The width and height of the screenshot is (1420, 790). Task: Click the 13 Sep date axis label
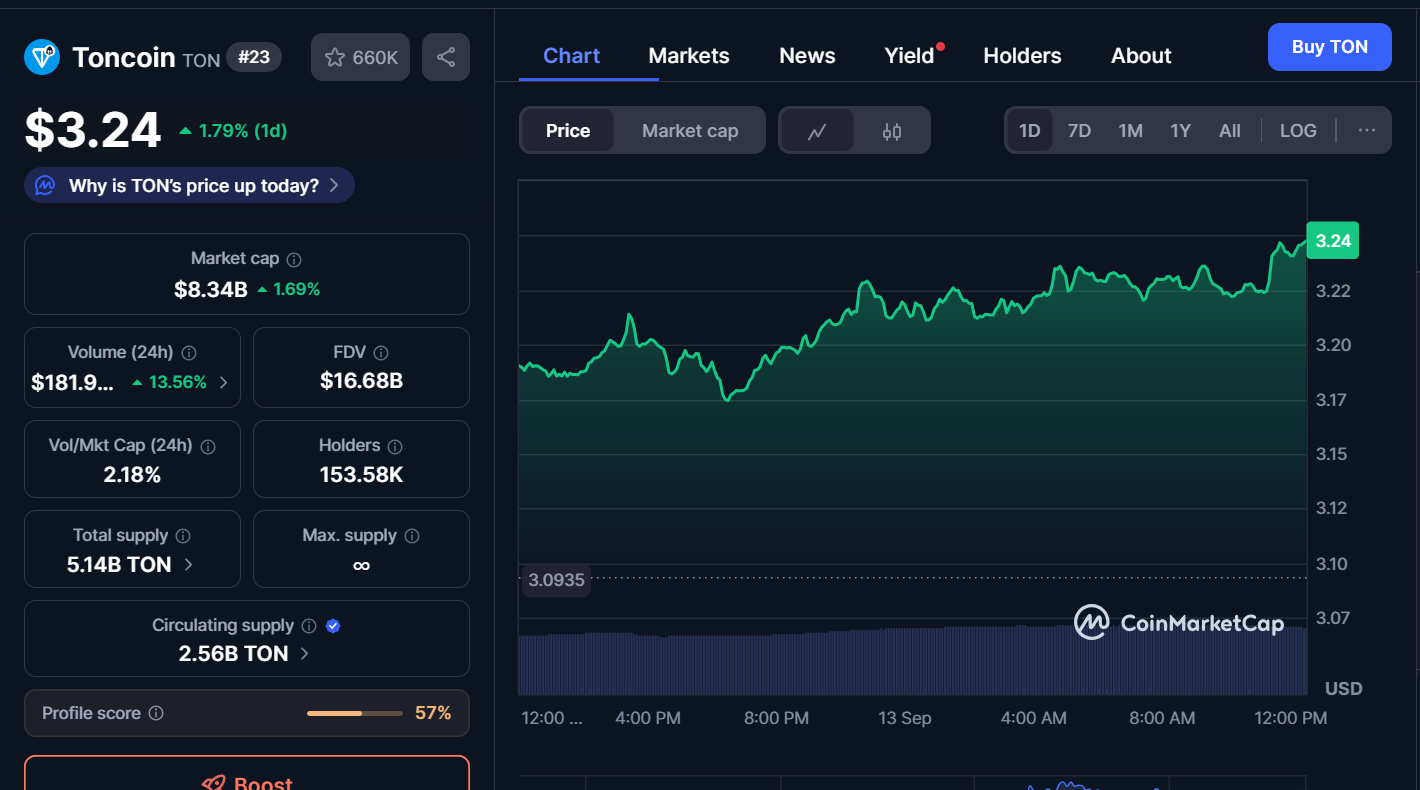(905, 718)
